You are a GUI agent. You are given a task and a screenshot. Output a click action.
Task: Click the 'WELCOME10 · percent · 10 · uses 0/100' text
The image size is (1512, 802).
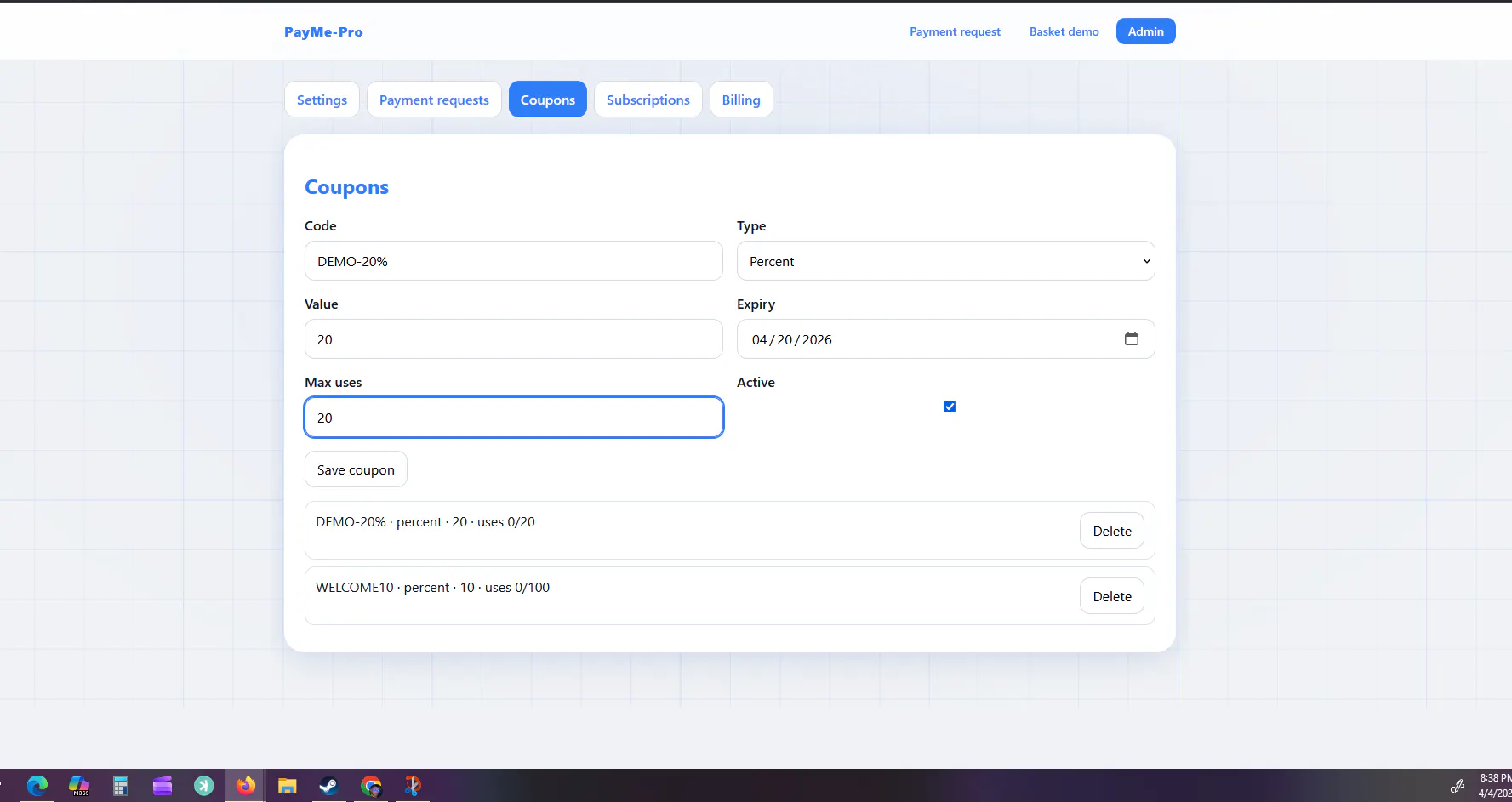click(x=432, y=588)
